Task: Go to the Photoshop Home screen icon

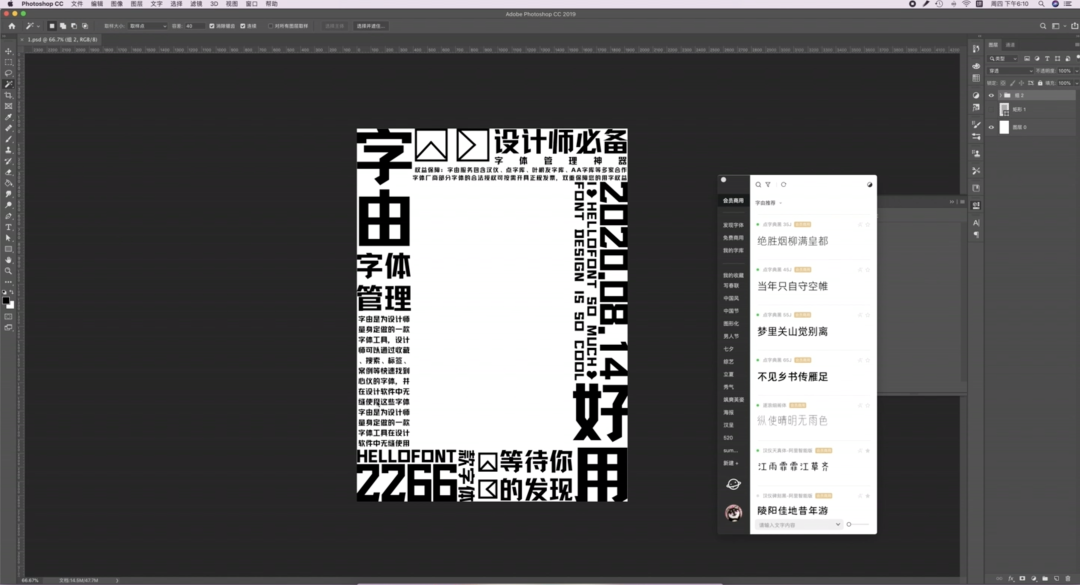Action: tap(12, 26)
